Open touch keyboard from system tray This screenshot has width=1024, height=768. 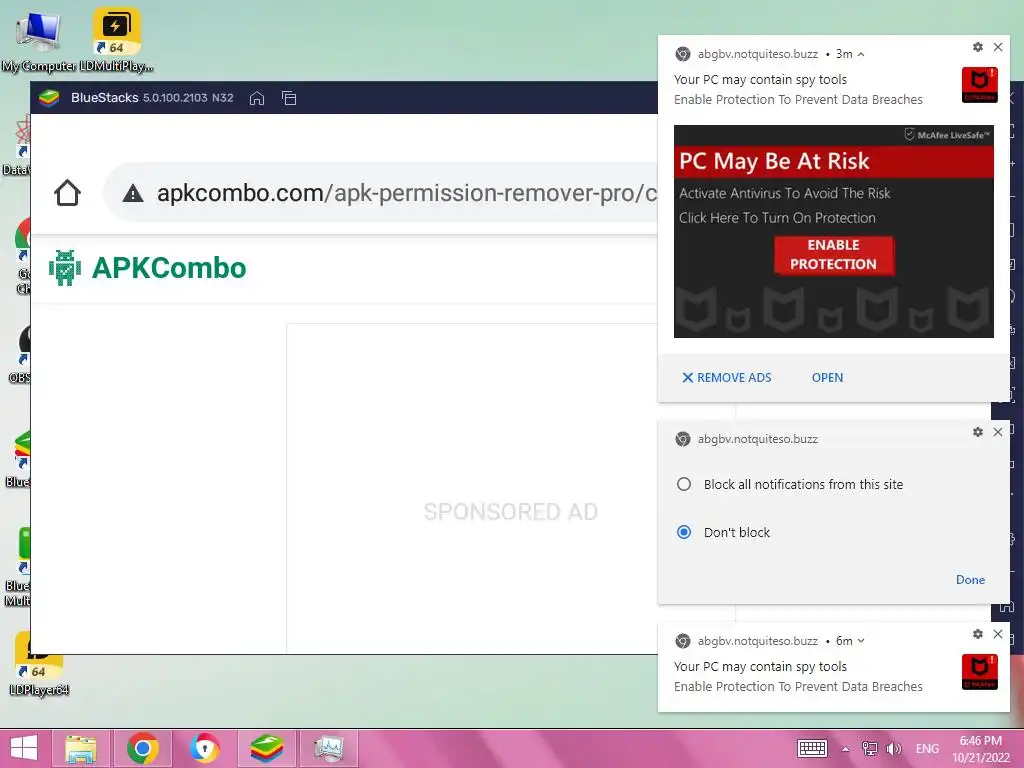pyautogui.click(x=812, y=748)
